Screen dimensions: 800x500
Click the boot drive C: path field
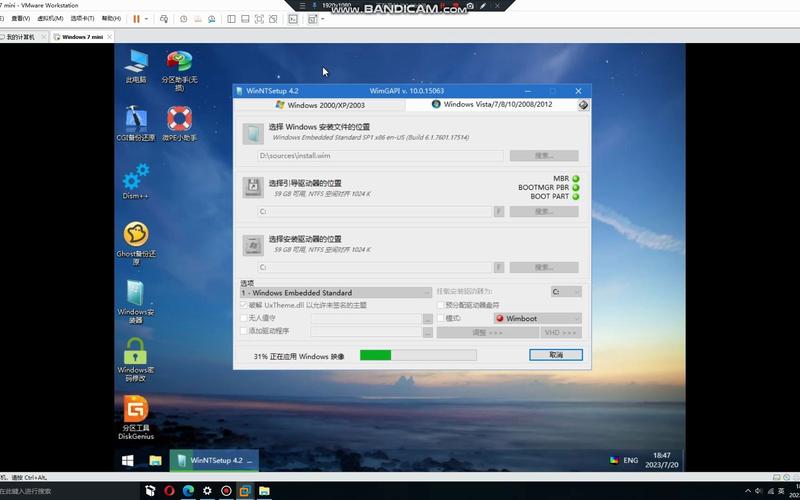pos(374,211)
